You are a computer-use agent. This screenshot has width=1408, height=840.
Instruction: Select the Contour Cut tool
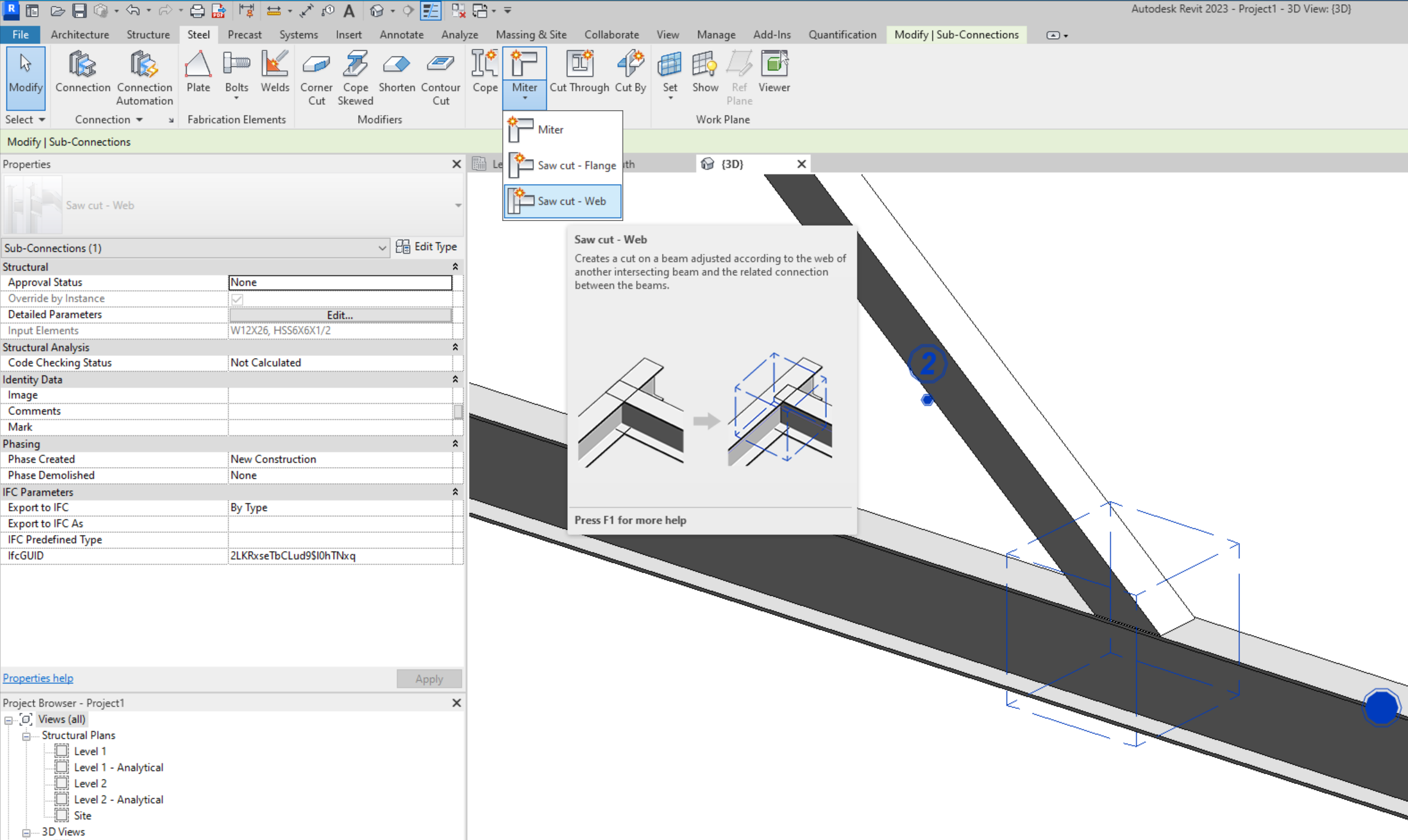click(x=440, y=77)
